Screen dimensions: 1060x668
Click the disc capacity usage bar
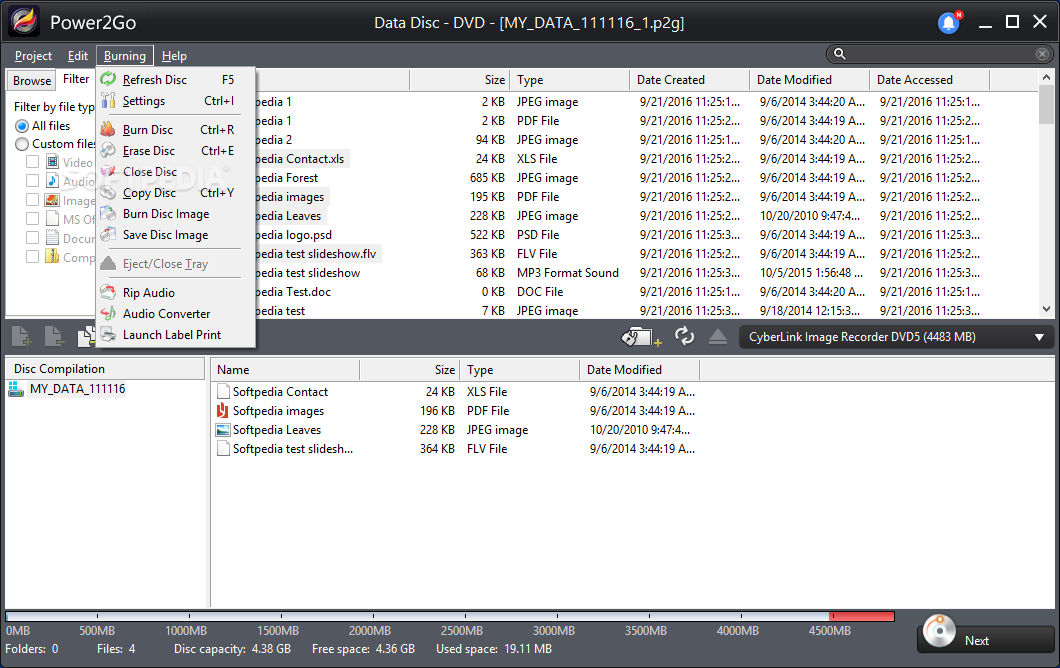click(450, 616)
